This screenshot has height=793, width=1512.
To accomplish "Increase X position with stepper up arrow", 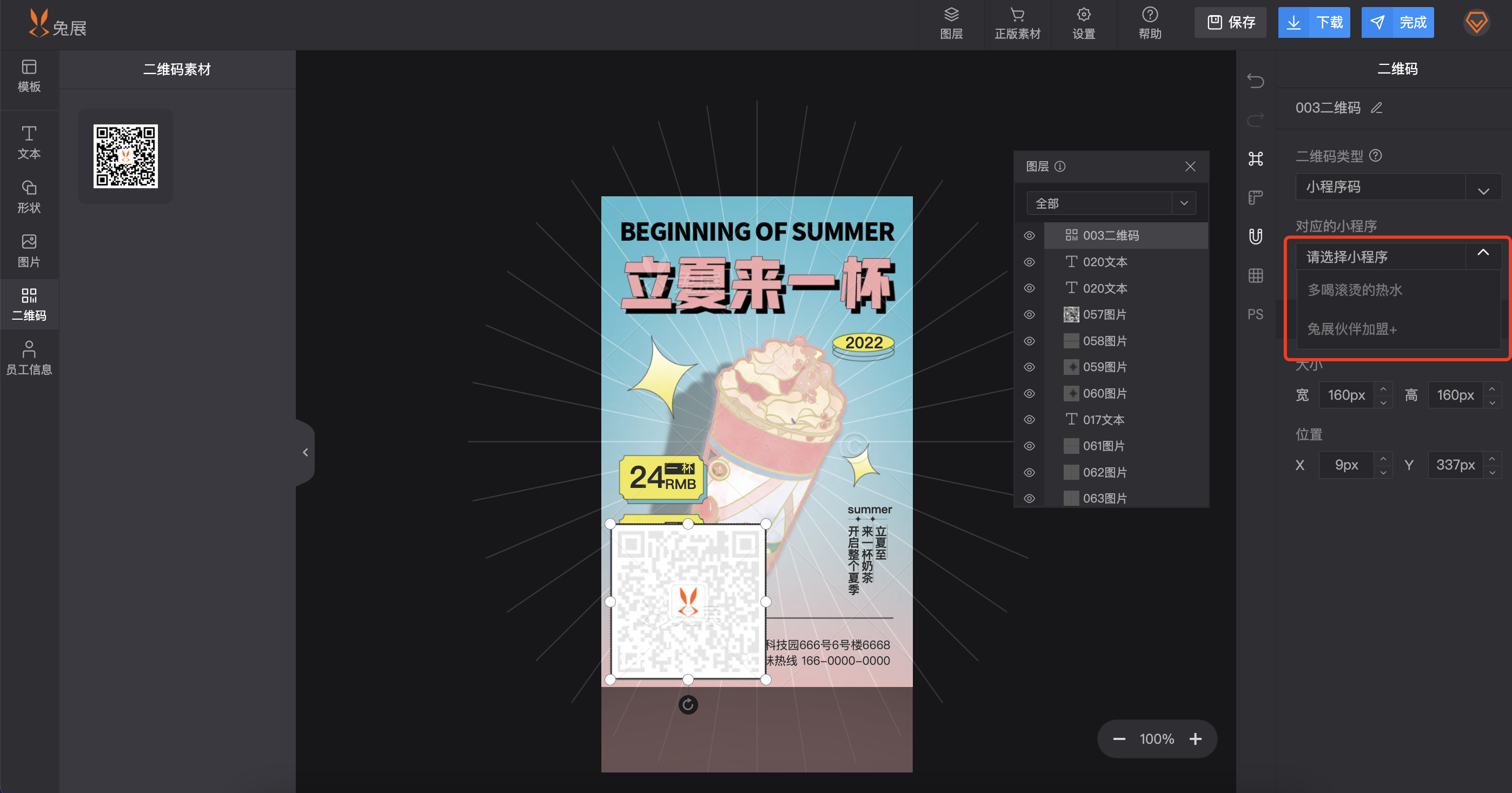I will (1383, 458).
